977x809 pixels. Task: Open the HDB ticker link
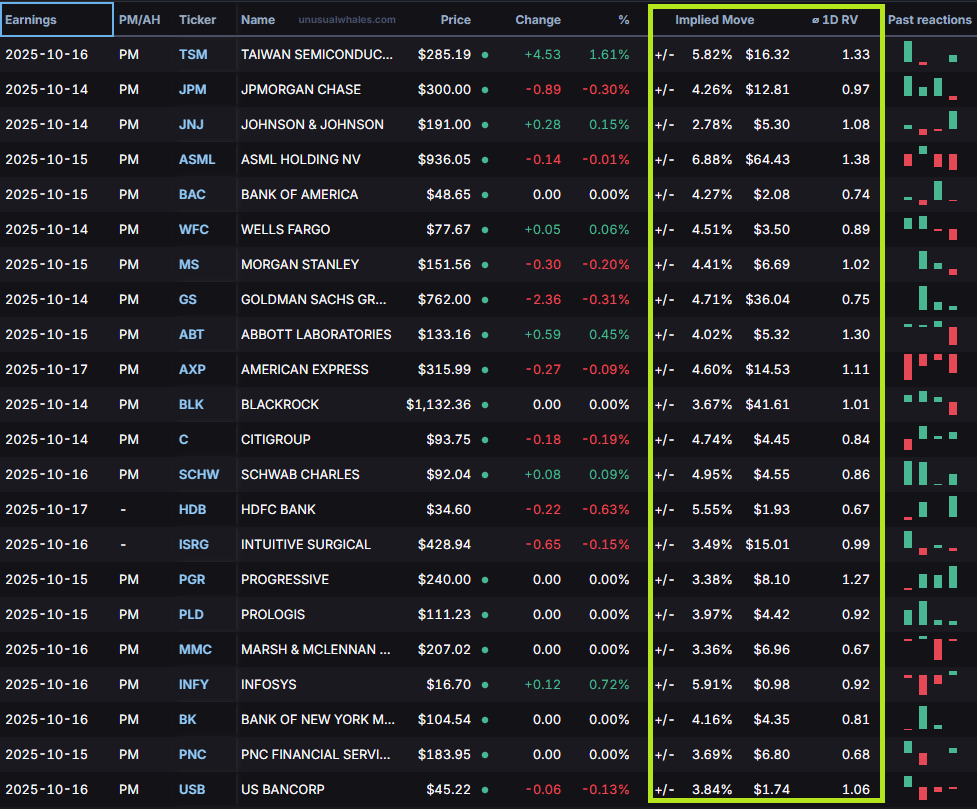click(x=193, y=509)
